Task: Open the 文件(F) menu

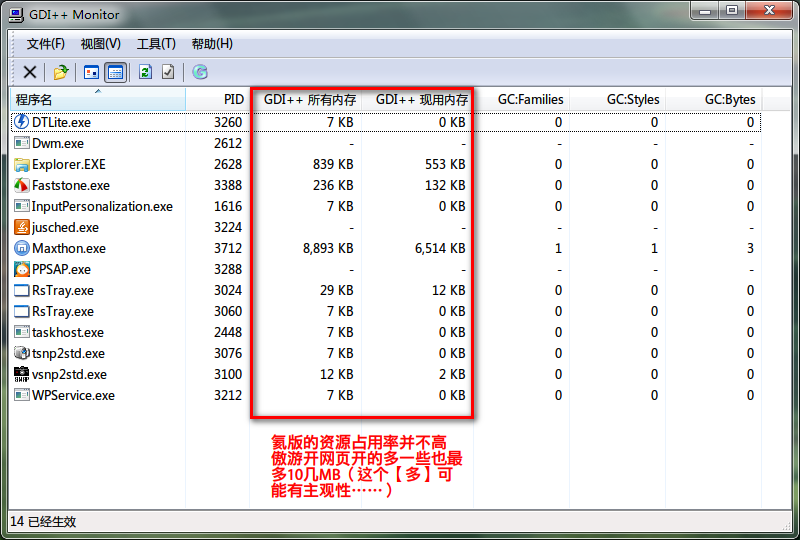Action: tap(45, 44)
